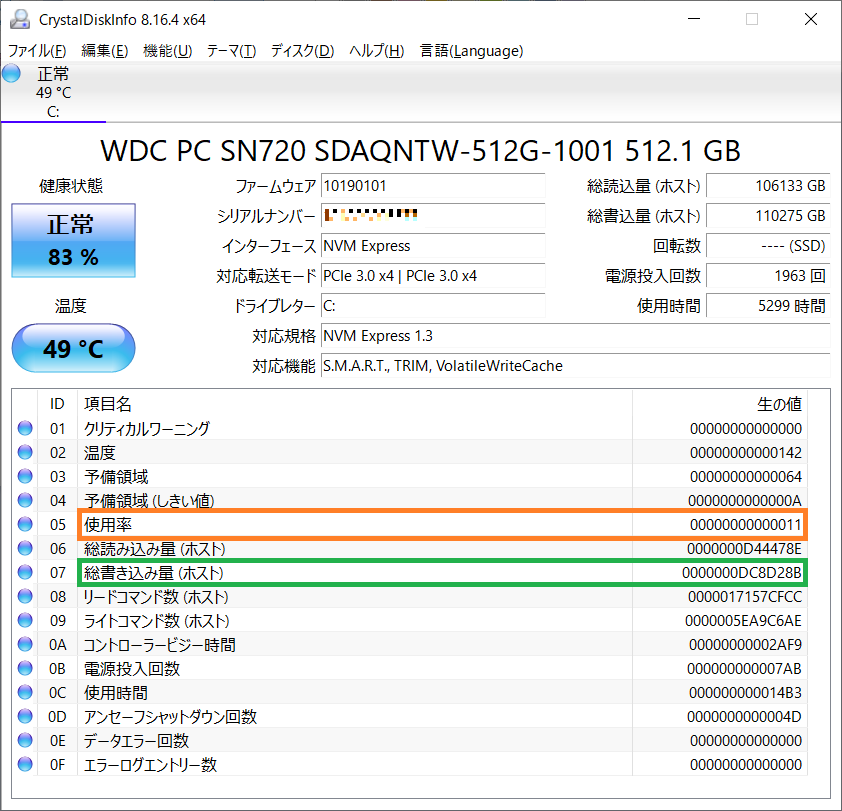
Task: Open the 機能(U) menu
Action: [168, 50]
